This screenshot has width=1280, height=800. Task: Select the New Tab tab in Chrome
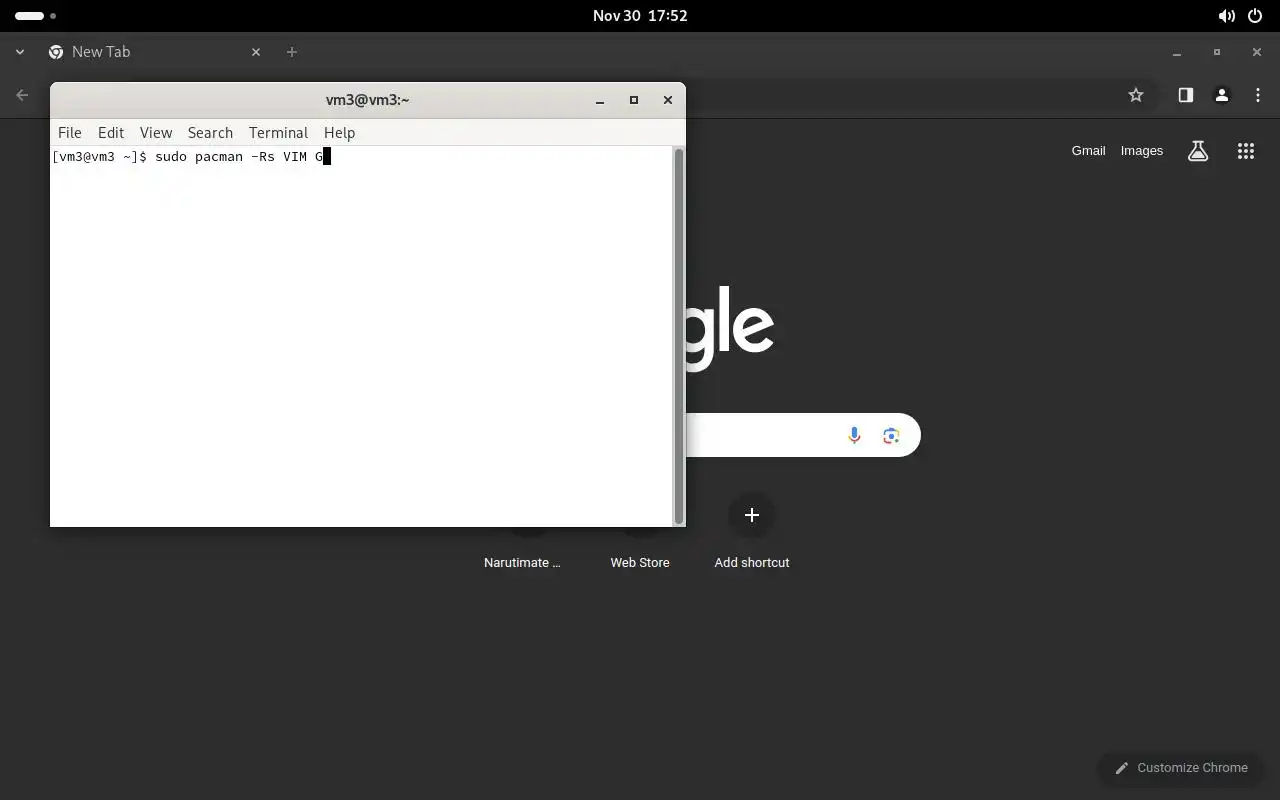point(155,52)
